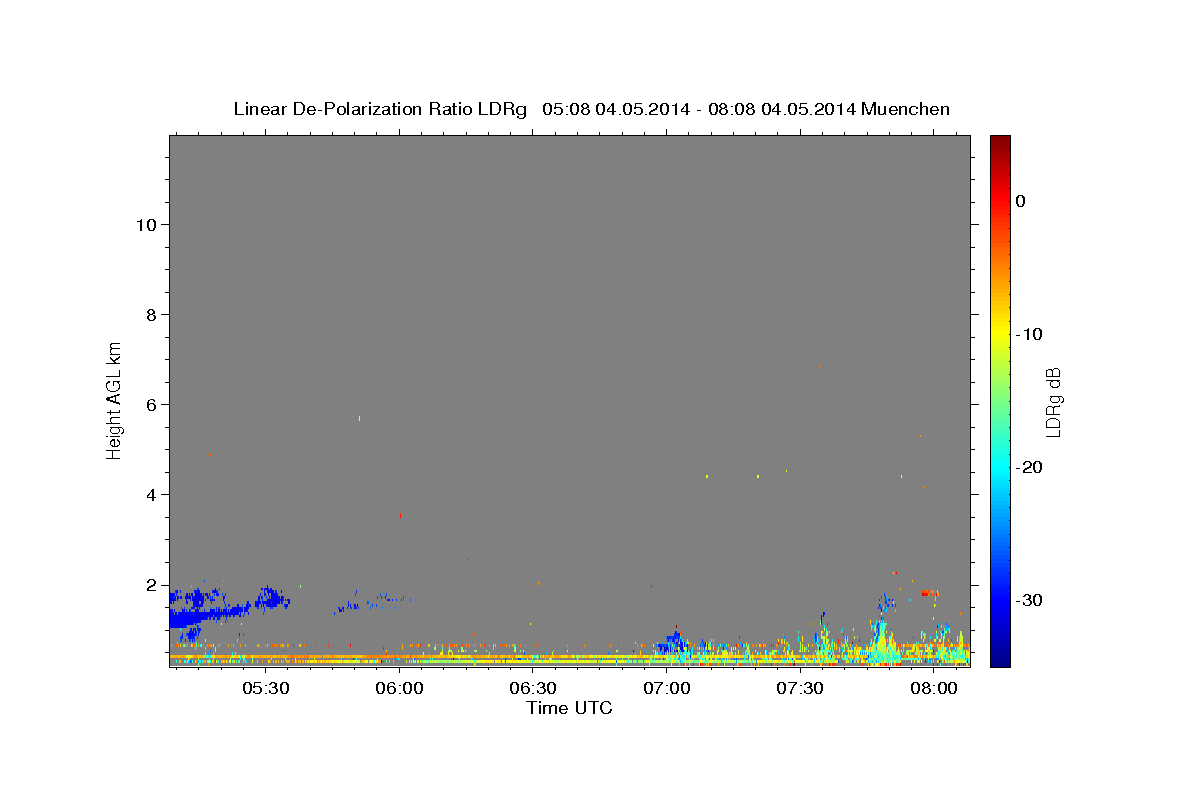
Task: Click the height tick label 8
Action: pyautogui.click(x=152, y=315)
